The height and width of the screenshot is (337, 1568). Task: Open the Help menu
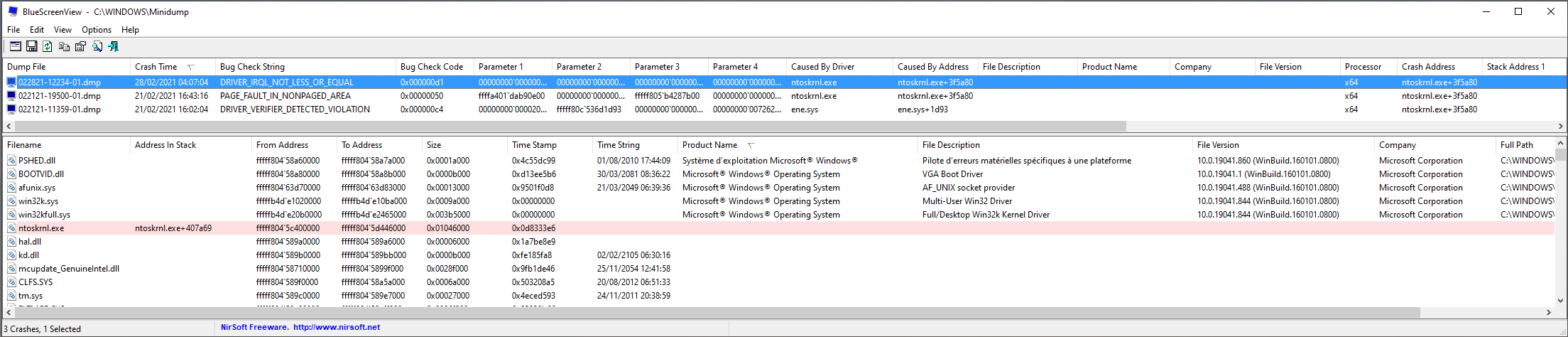pyautogui.click(x=130, y=30)
